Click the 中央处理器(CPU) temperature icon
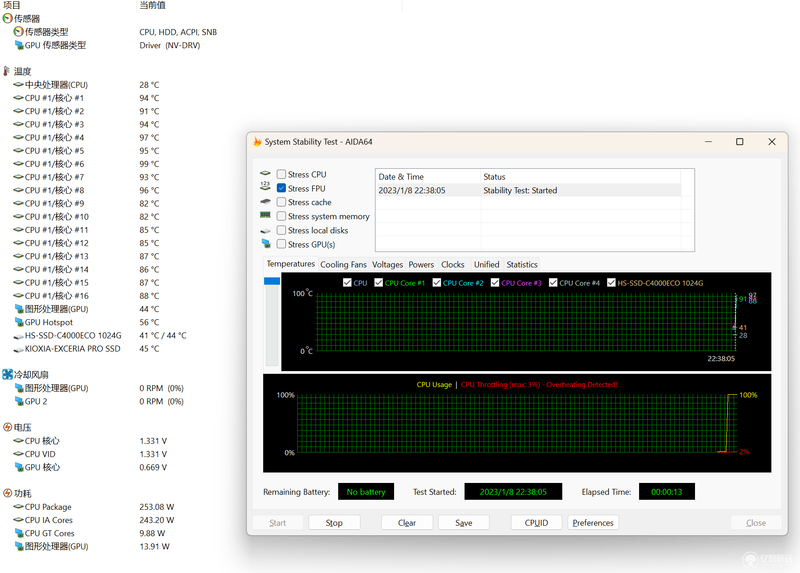The width and height of the screenshot is (800, 573). coord(18,84)
